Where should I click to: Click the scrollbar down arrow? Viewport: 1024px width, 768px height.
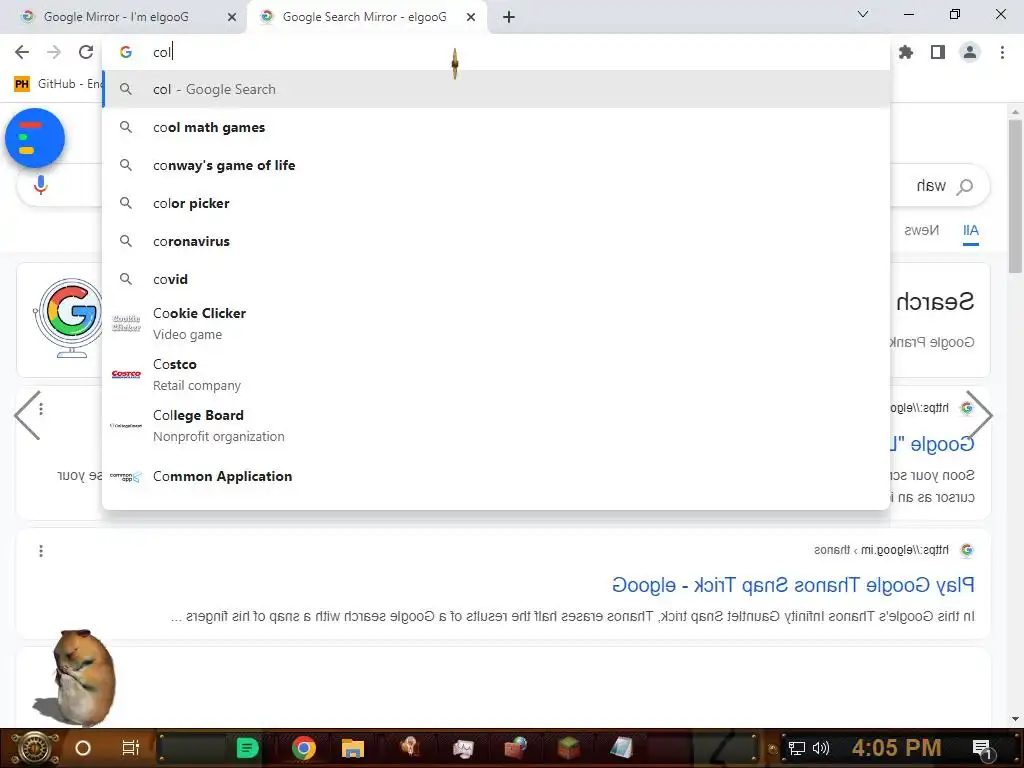pos(1015,719)
